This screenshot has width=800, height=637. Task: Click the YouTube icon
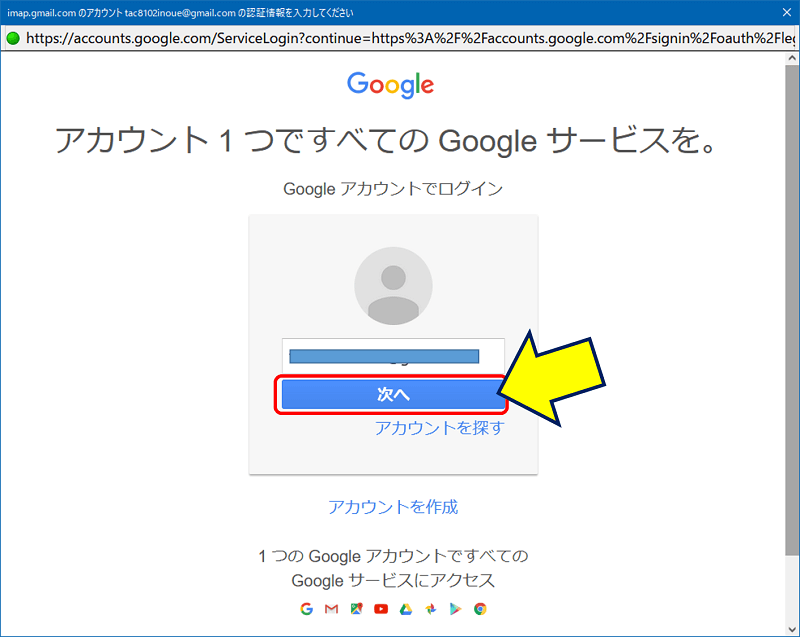tap(381, 608)
